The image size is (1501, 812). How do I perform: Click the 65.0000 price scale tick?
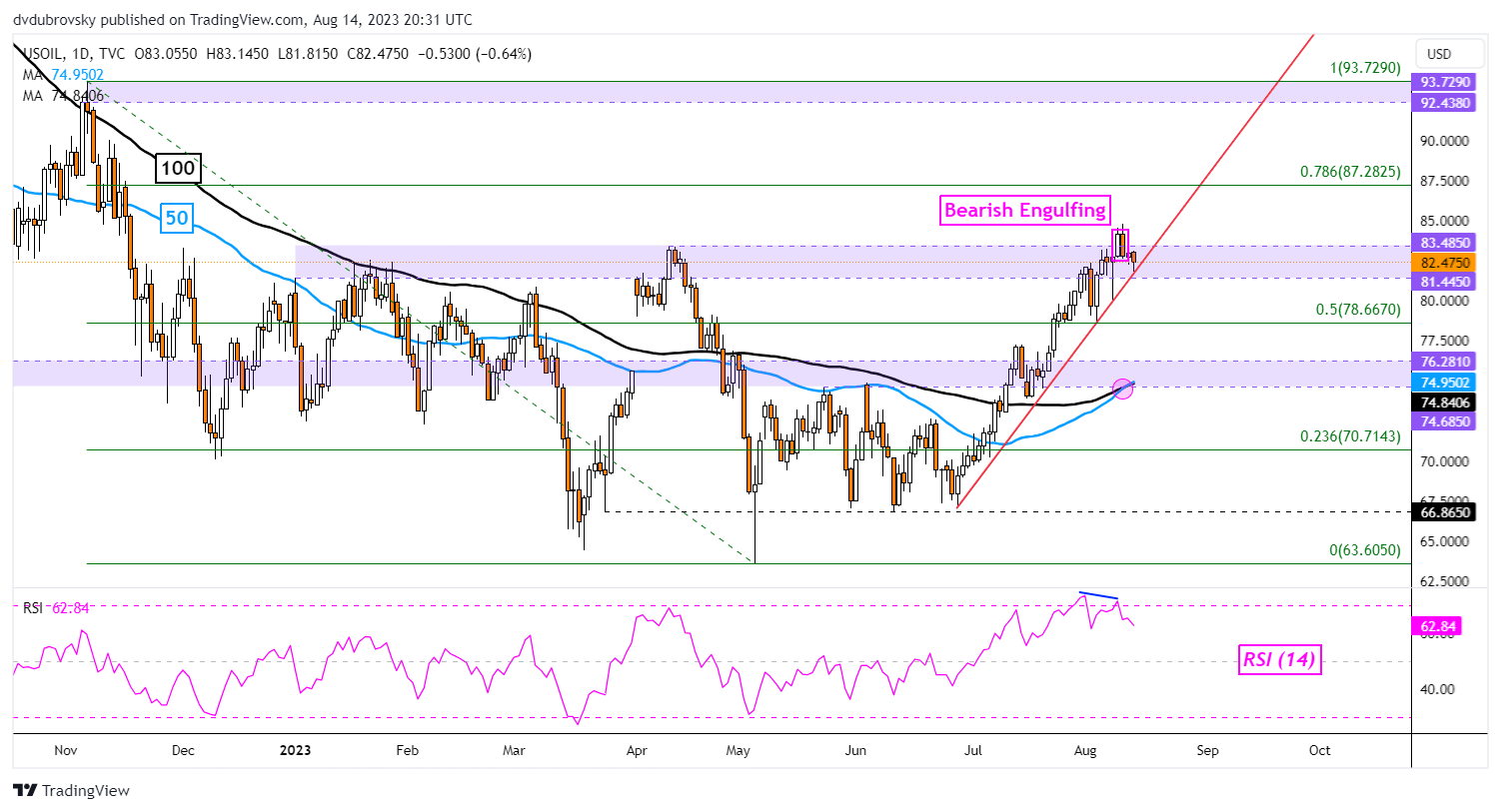[1445, 541]
